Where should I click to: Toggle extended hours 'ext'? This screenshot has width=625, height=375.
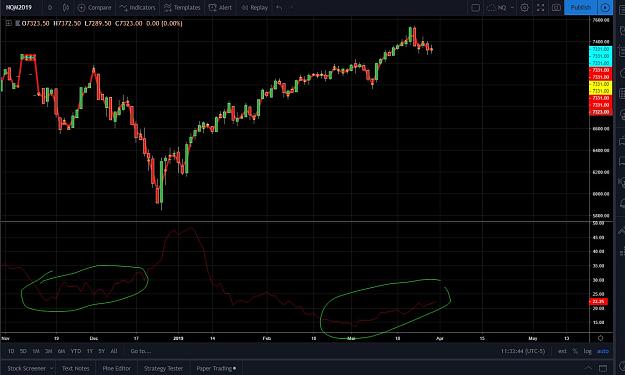coord(562,351)
